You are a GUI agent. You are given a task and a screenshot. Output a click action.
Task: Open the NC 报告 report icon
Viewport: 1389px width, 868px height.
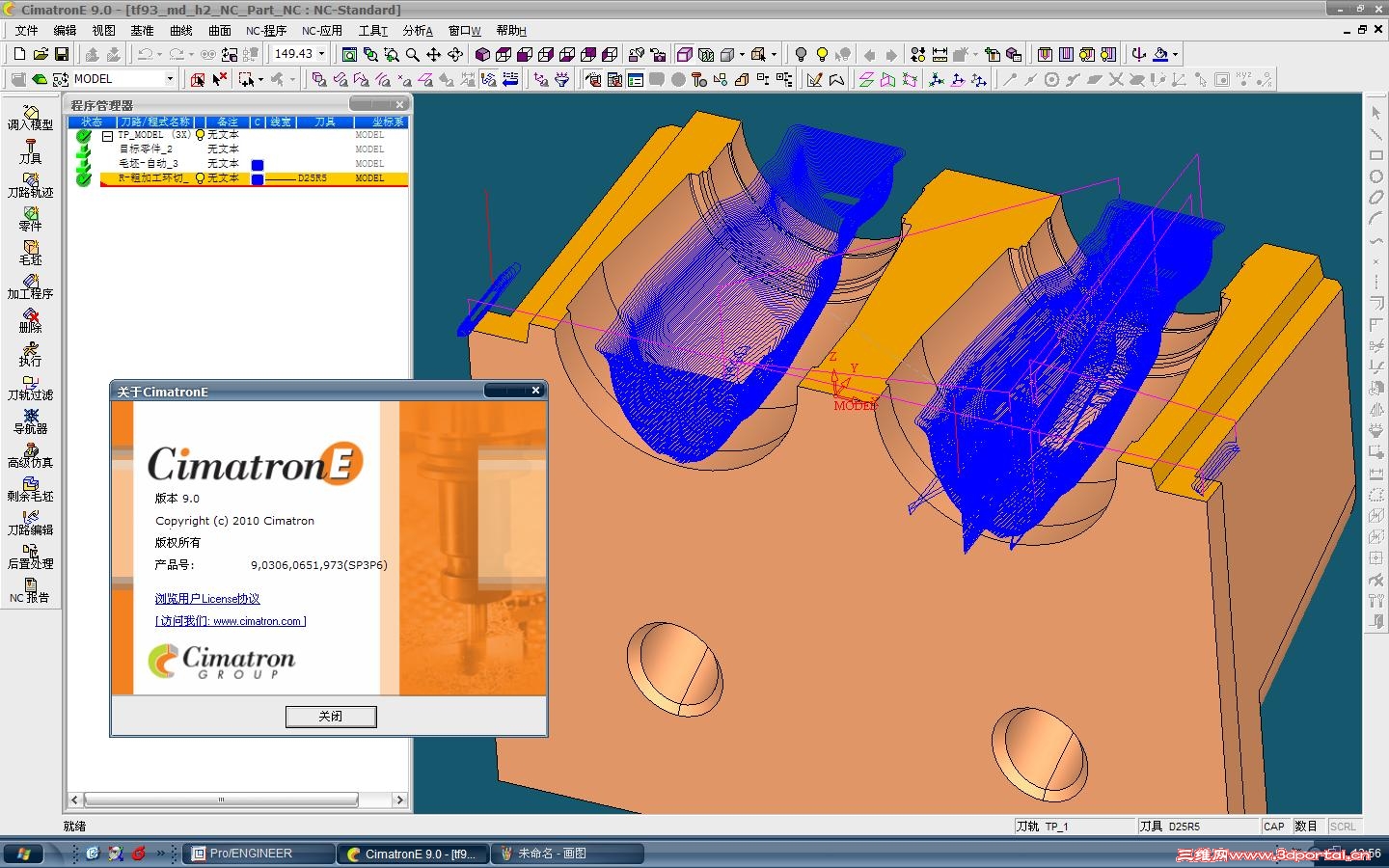pos(30,590)
